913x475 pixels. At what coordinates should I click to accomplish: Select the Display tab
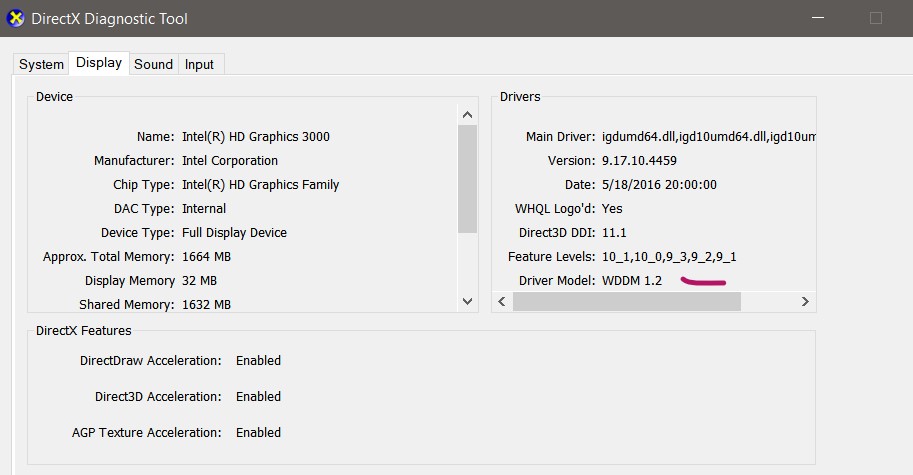[x=99, y=63]
